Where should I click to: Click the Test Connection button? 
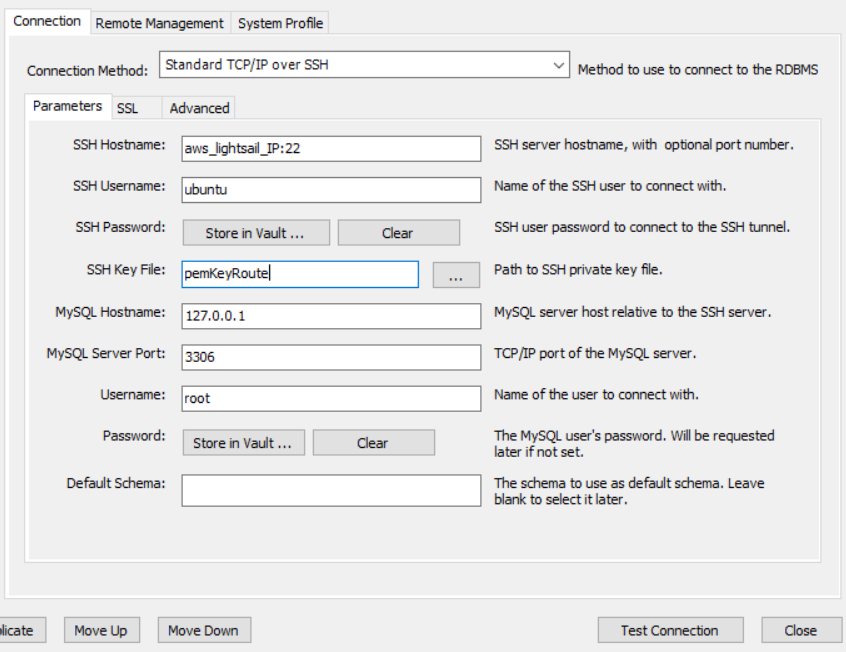point(670,630)
